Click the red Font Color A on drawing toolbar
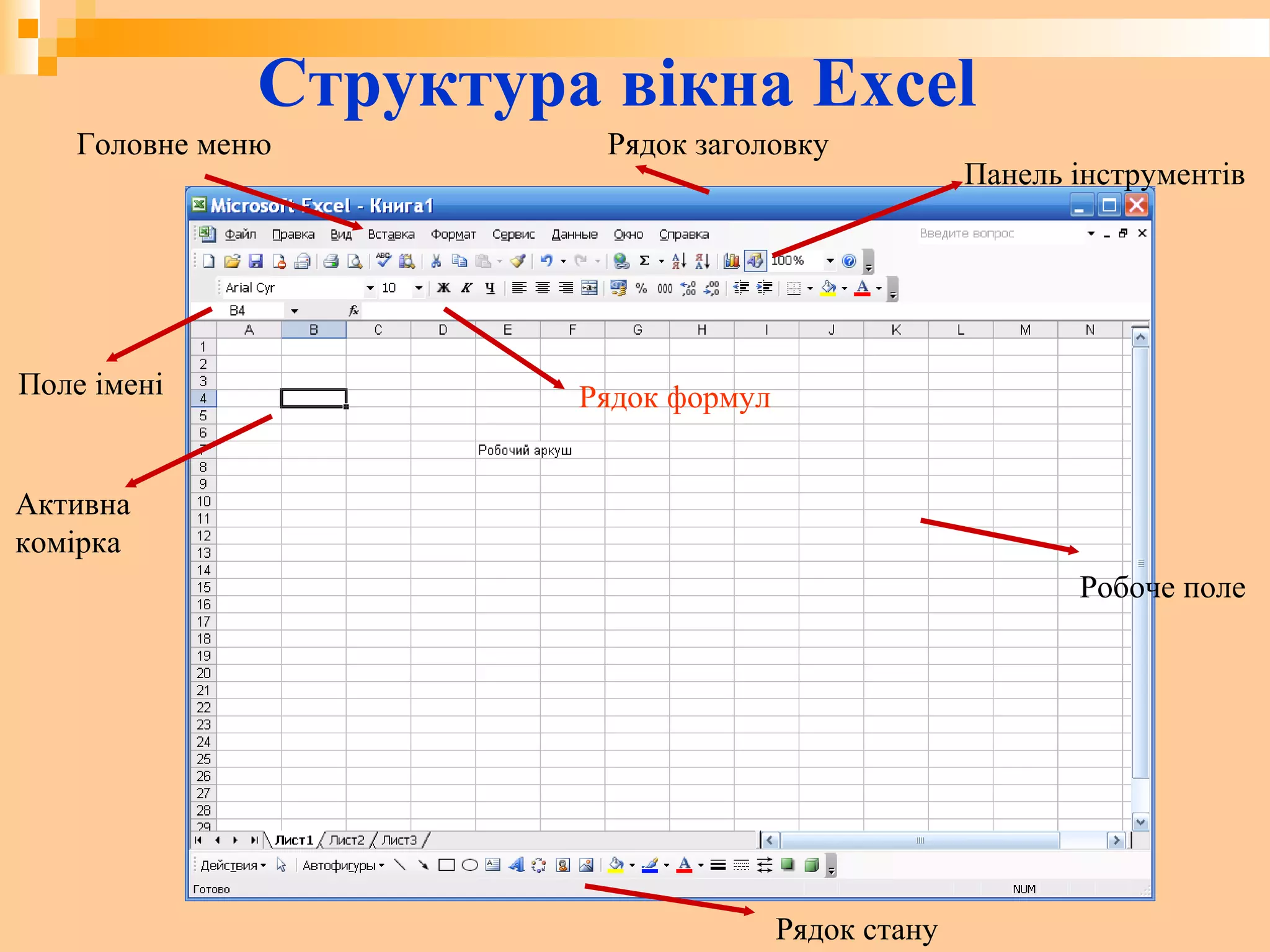Screen dimensions: 1270x952 click(684, 865)
